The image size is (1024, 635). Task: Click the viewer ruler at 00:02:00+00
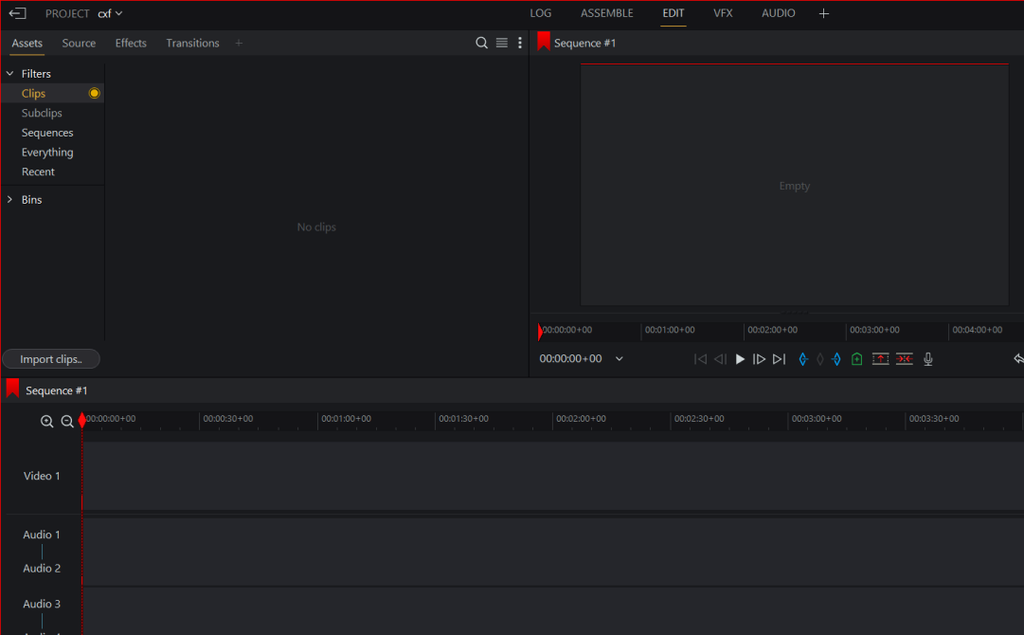pyautogui.click(x=772, y=330)
